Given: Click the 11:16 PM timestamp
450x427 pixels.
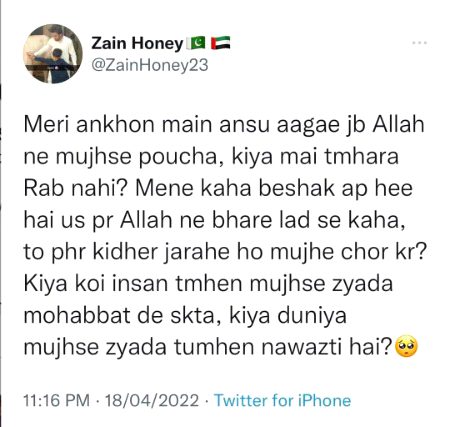Looking at the screenshot, I should 56,400.
